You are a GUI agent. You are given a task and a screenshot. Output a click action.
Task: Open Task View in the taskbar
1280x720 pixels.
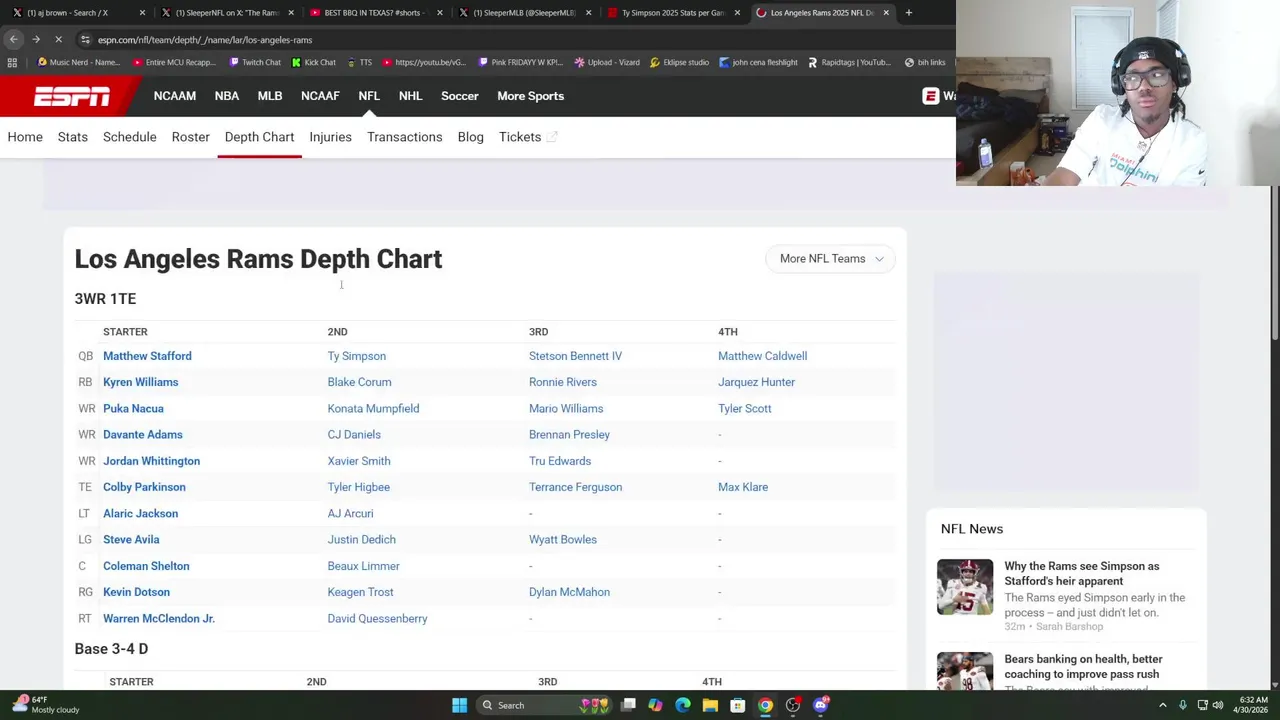coord(628,705)
